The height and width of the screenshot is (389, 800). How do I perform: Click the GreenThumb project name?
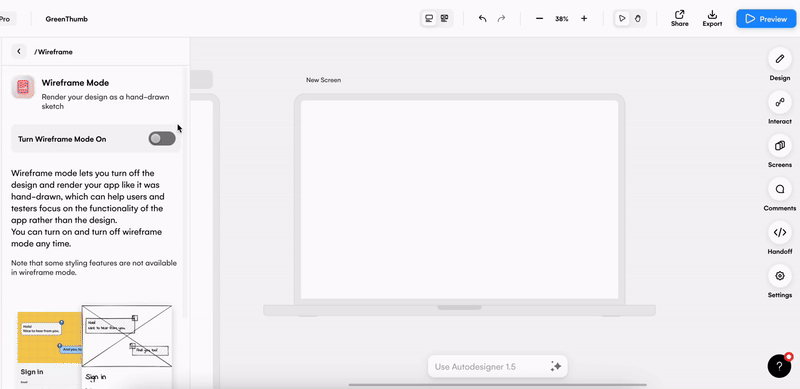[66, 19]
